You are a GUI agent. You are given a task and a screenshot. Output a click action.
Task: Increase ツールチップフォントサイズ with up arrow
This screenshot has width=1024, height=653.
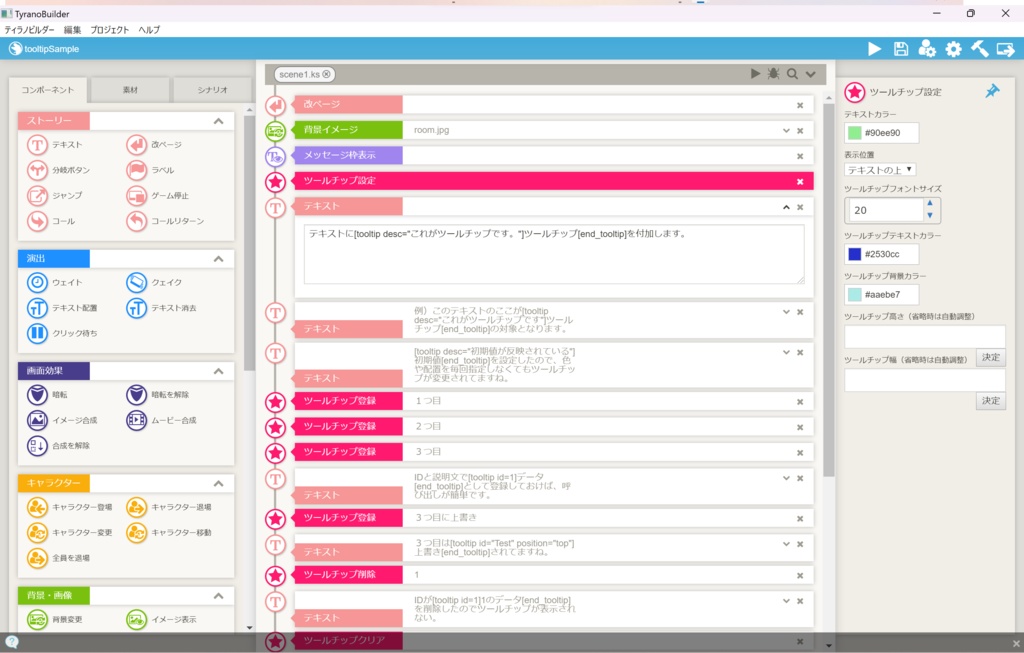[x=930, y=203]
